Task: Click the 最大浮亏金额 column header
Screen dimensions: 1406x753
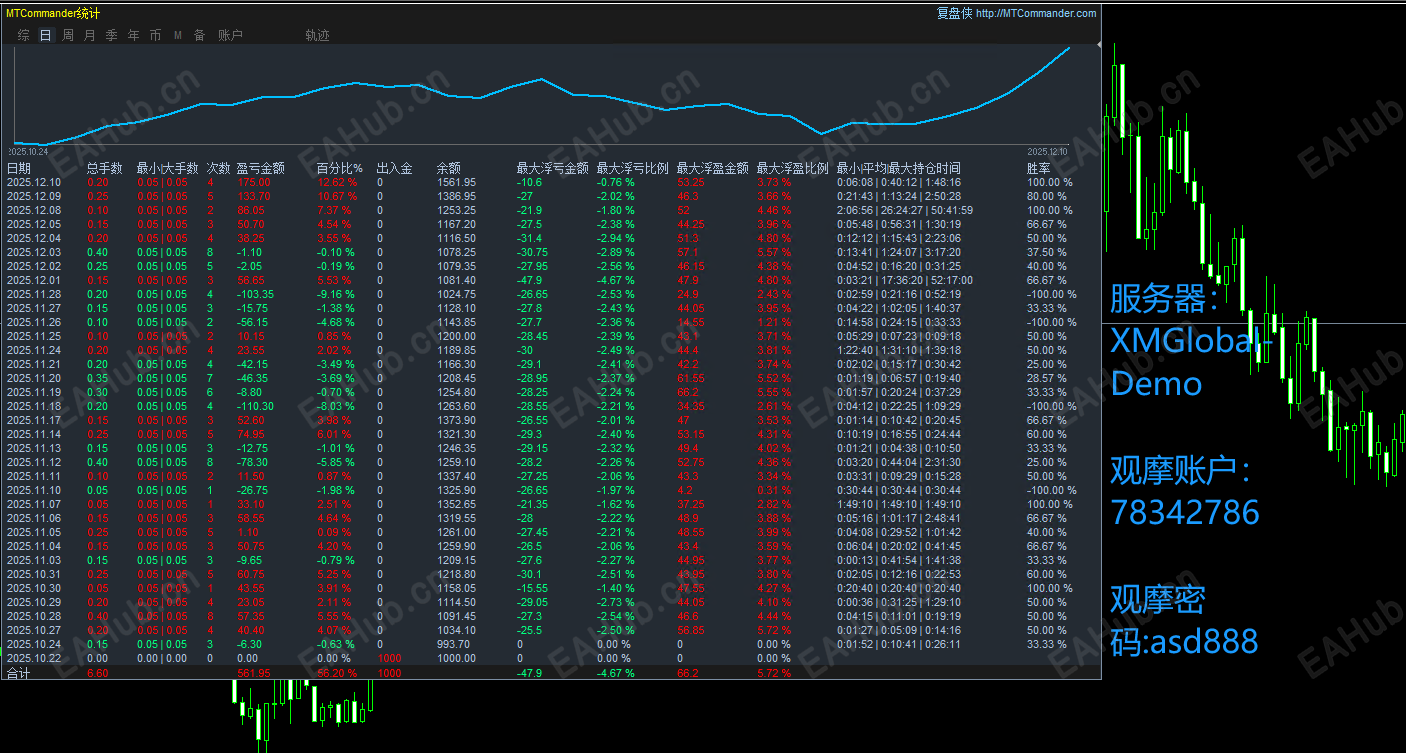Action: coord(553,168)
